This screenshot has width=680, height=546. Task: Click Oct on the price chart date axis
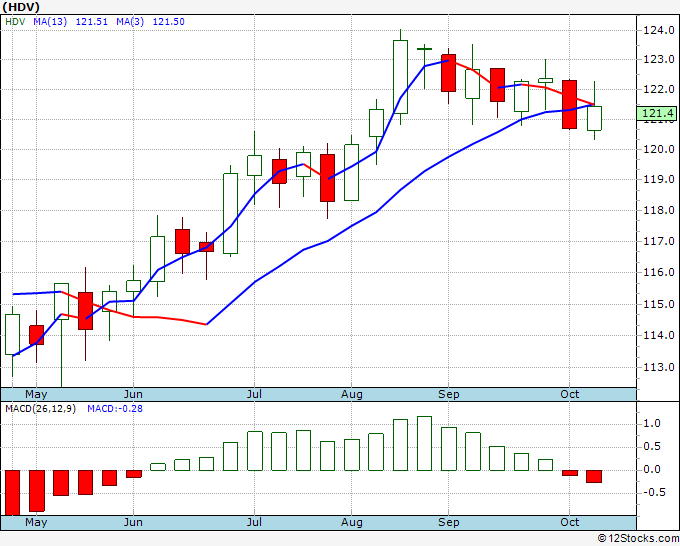click(x=569, y=394)
